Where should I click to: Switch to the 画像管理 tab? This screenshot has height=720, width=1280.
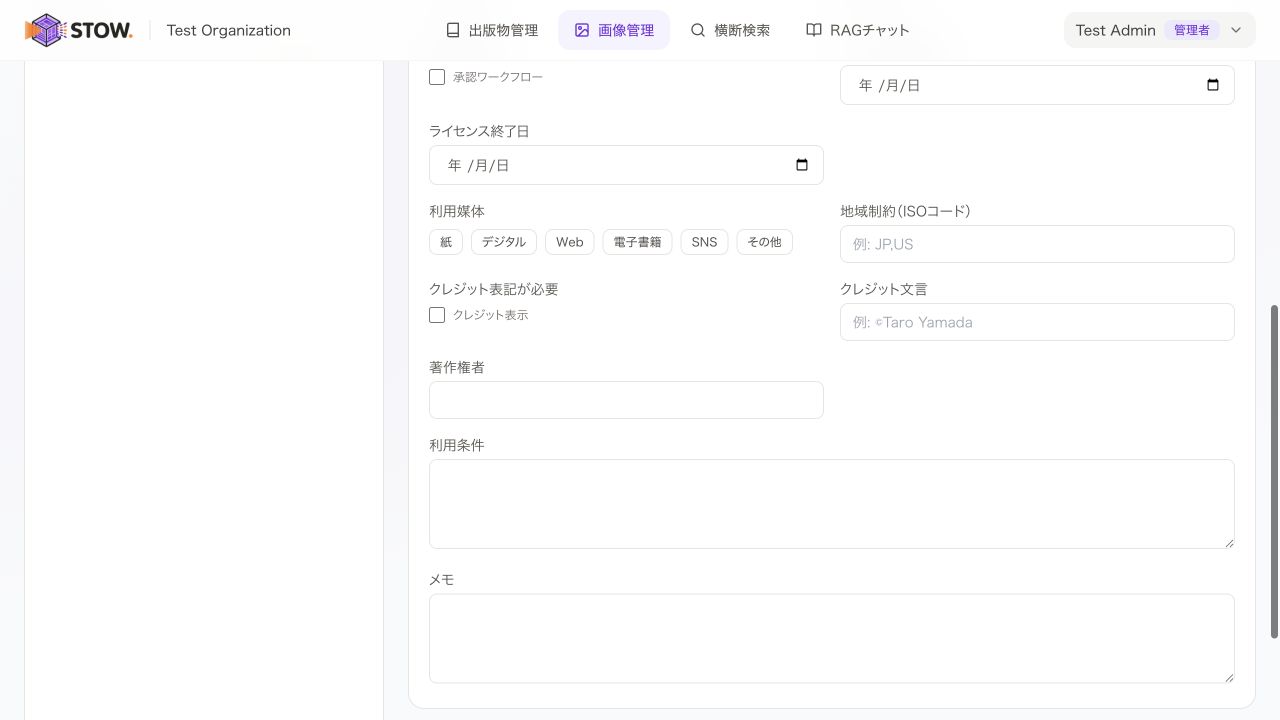(614, 30)
